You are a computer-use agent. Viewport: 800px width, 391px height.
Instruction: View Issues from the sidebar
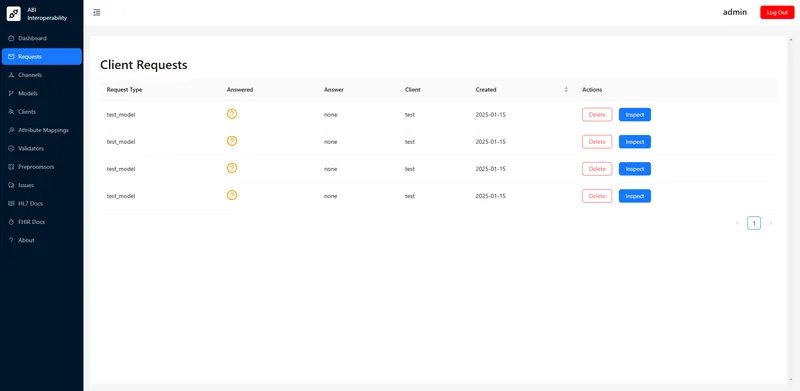click(41, 185)
